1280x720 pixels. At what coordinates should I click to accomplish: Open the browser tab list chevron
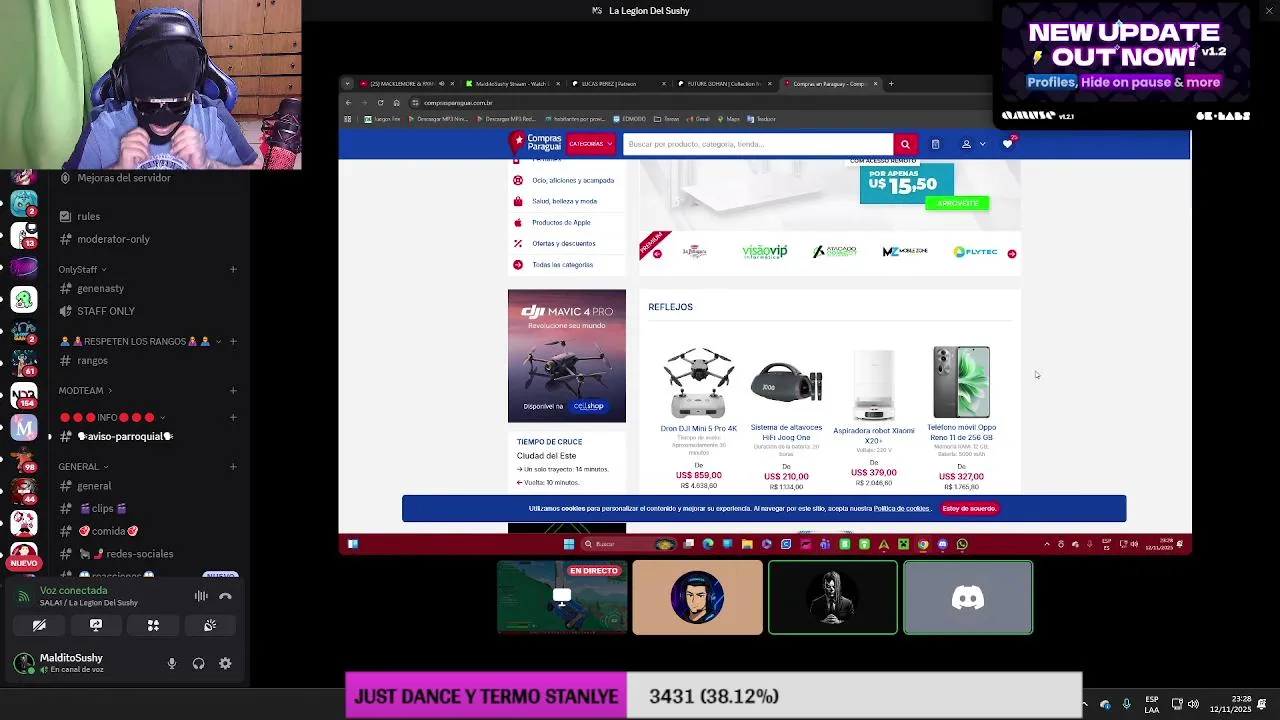(x=347, y=84)
